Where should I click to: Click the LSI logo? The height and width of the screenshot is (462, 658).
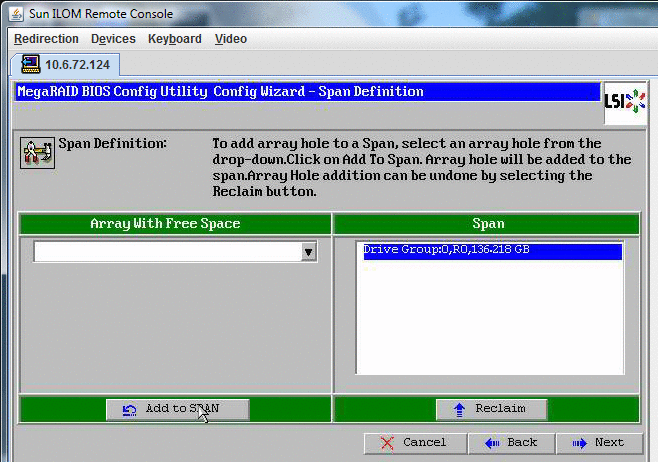point(624,102)
